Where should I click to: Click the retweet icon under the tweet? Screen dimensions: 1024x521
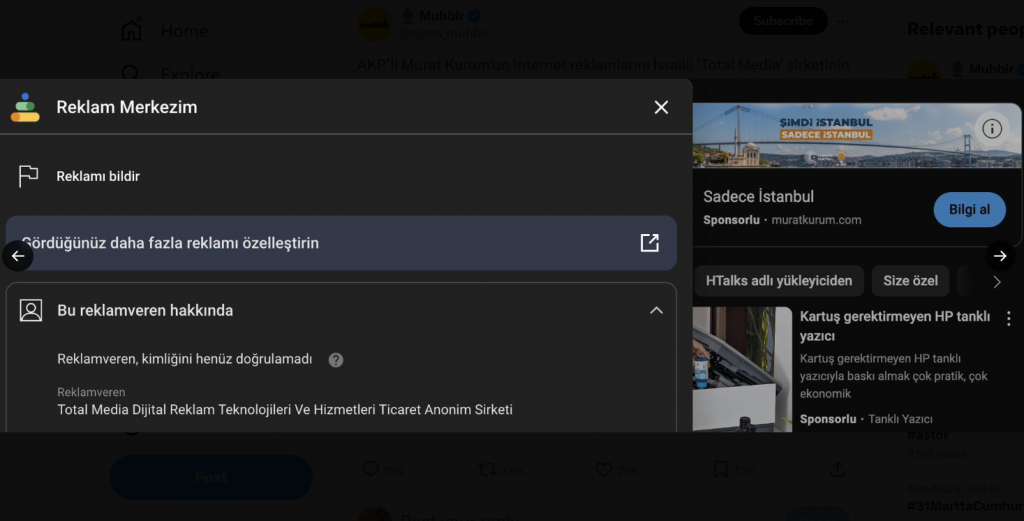(487, 469)
